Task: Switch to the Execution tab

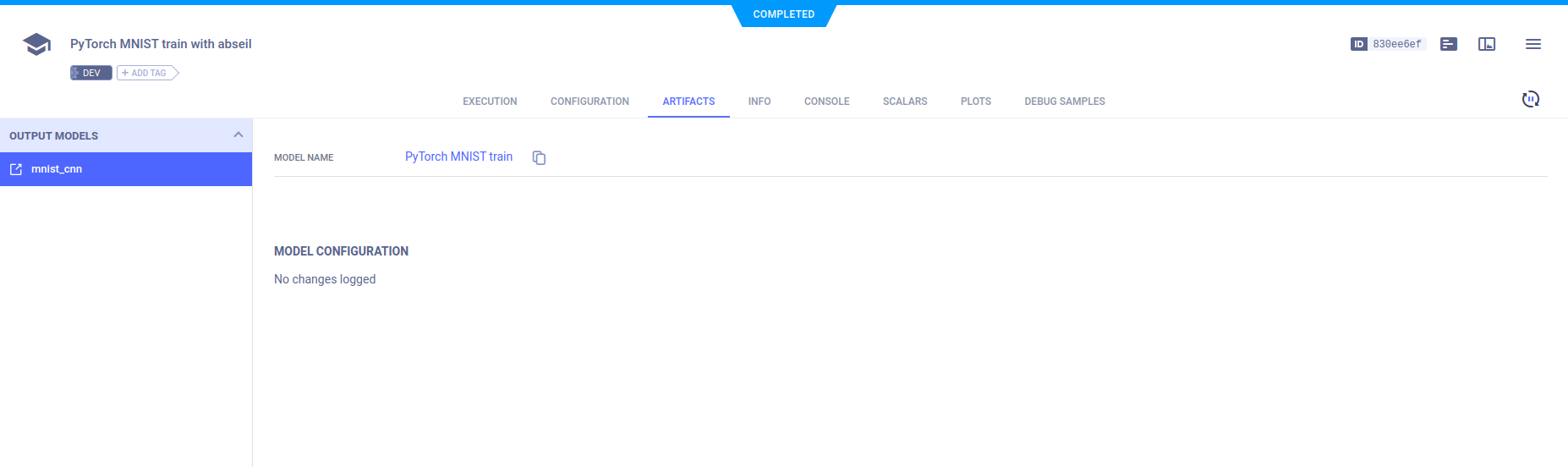Action: pos(490,102)
